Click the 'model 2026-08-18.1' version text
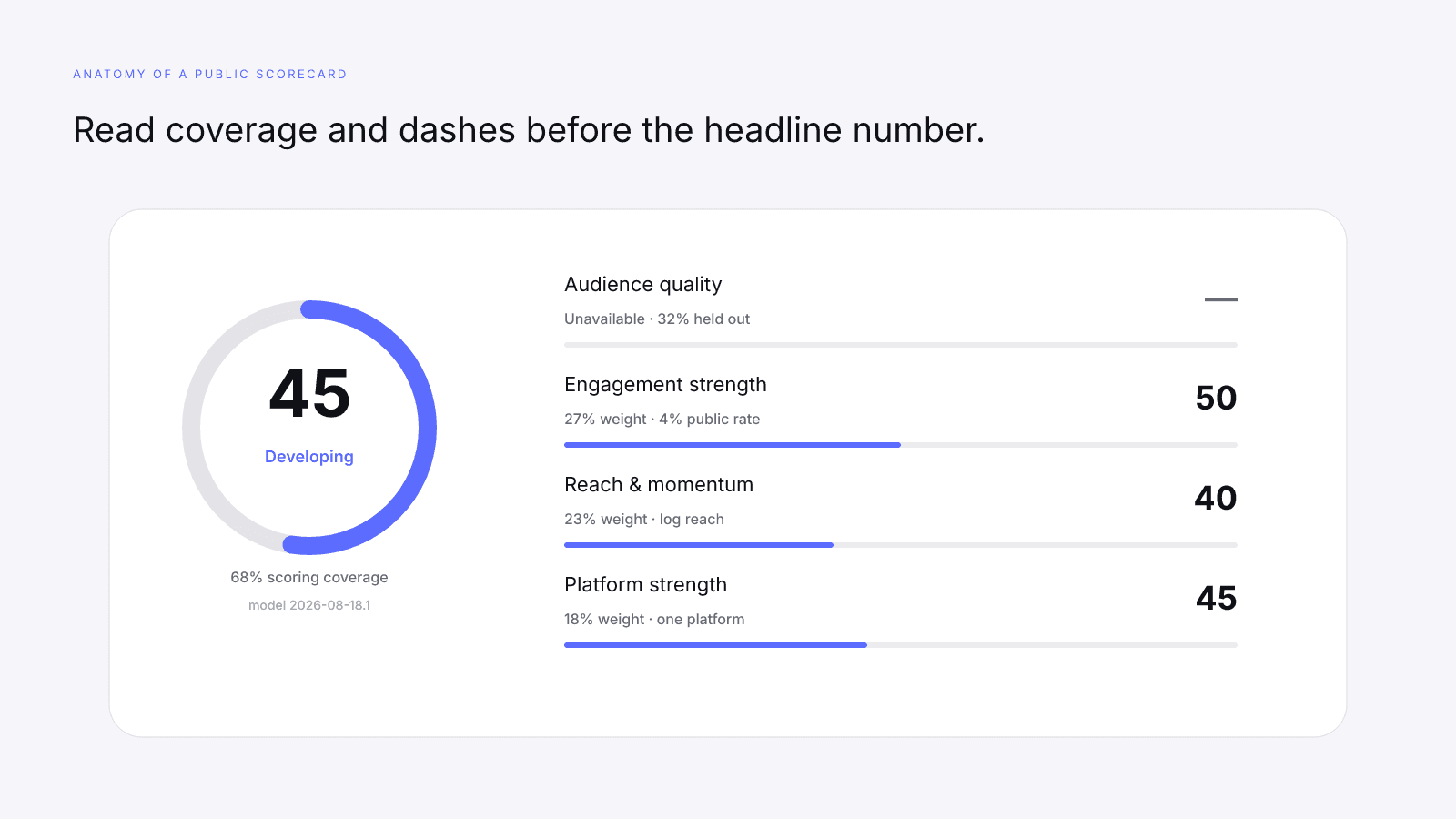Viewport: 1456px width, 819px height. pos(309,605)
